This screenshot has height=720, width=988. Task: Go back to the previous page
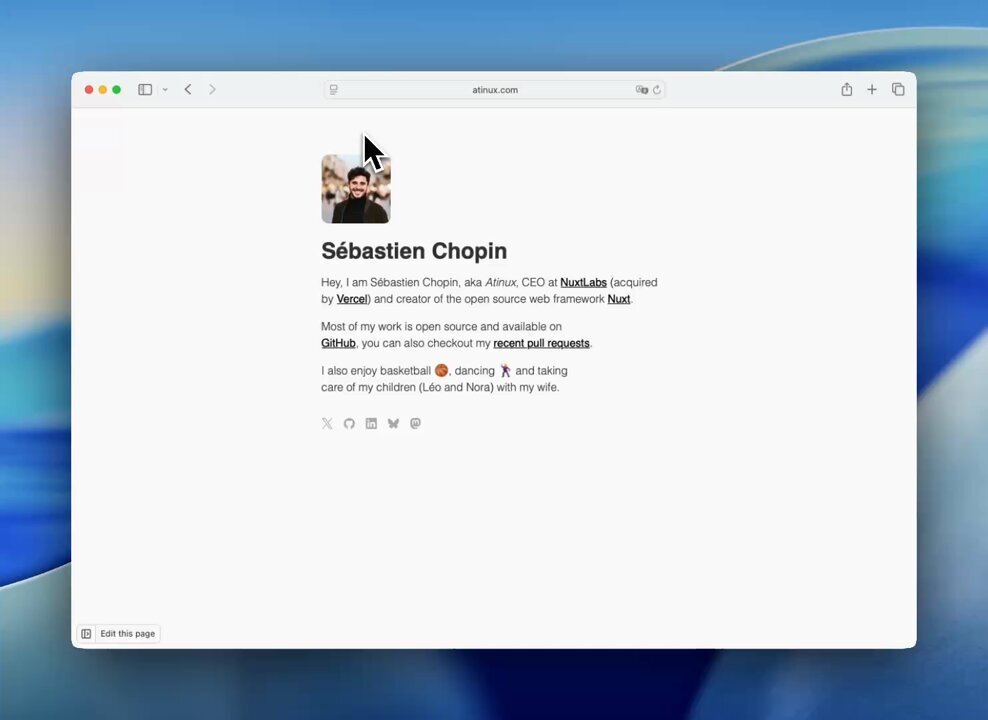pos(188,90)
